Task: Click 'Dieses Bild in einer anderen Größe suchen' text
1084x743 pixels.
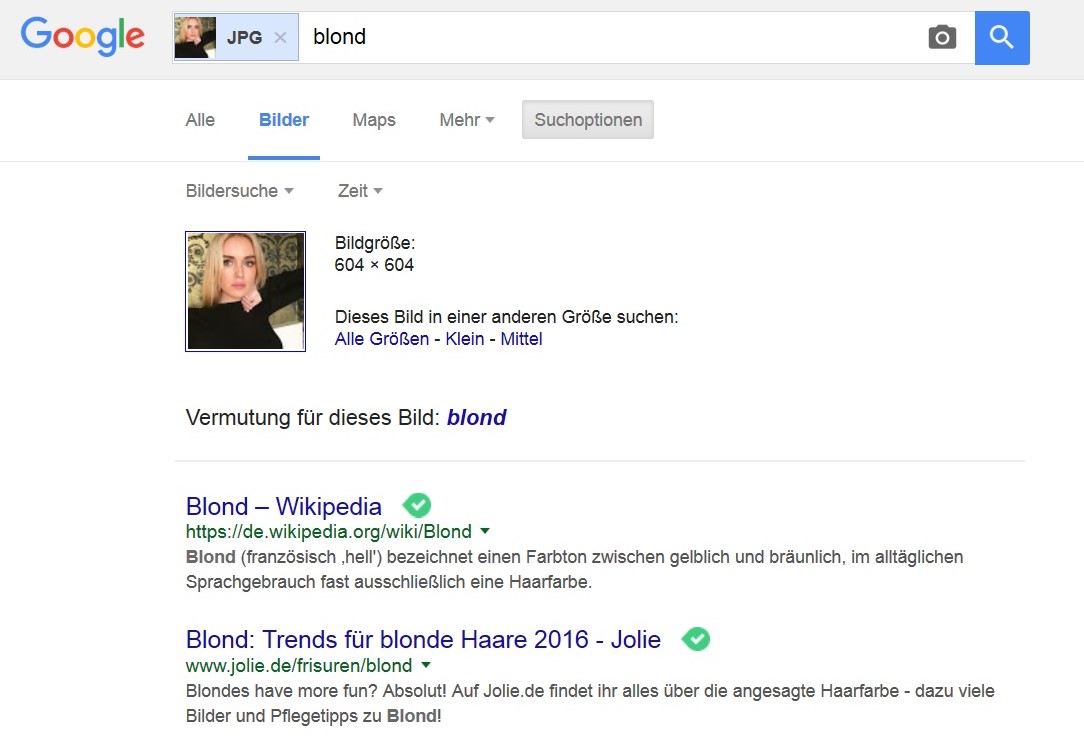Action: coord(506,317)
